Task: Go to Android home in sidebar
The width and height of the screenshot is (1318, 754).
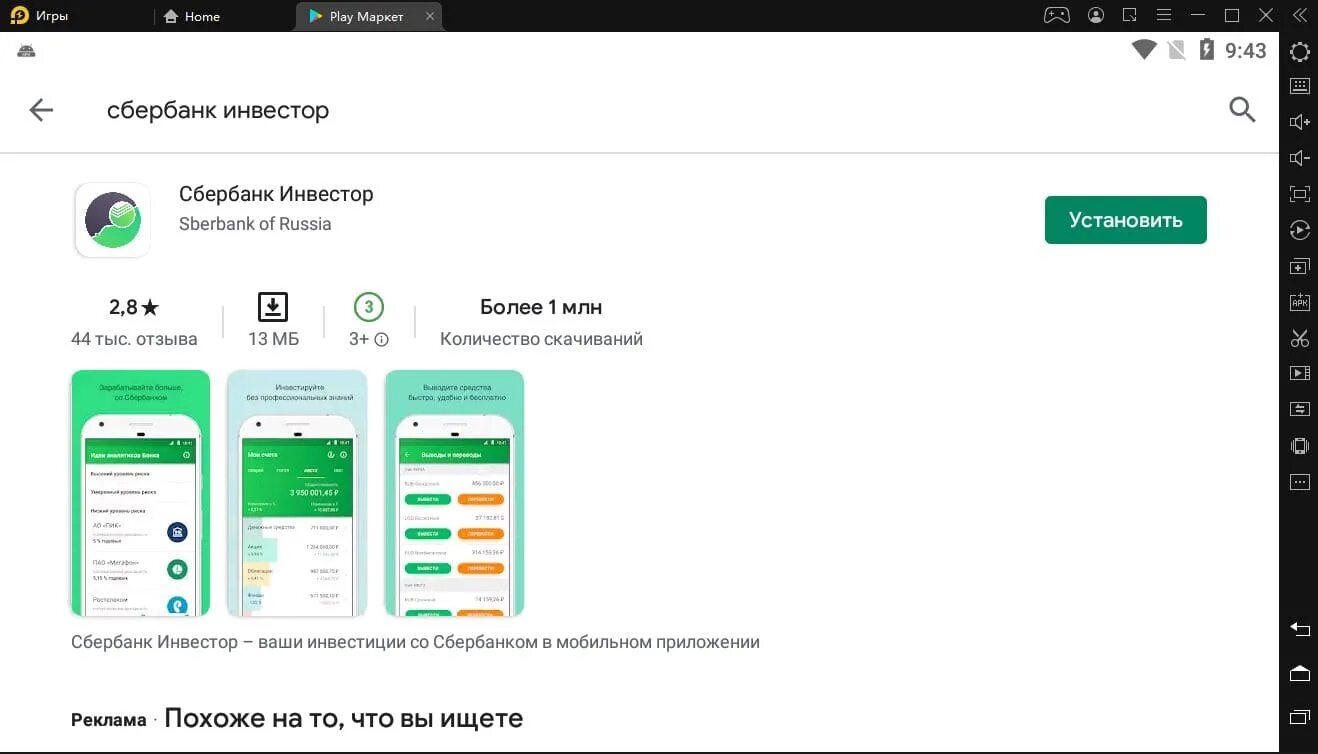Action: [1299, 673]
